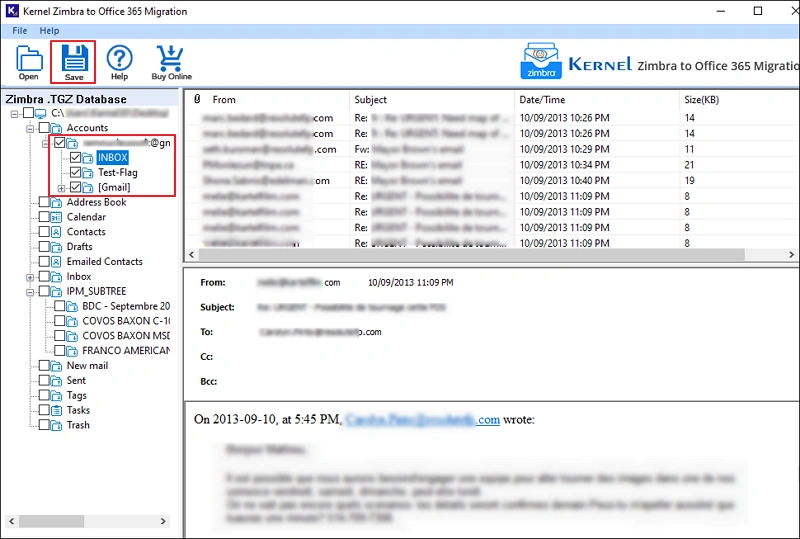Select the COVOS BAXON MSD folder
The height and width of the screenshot is (539, 800).
click(x=126, y=336)
